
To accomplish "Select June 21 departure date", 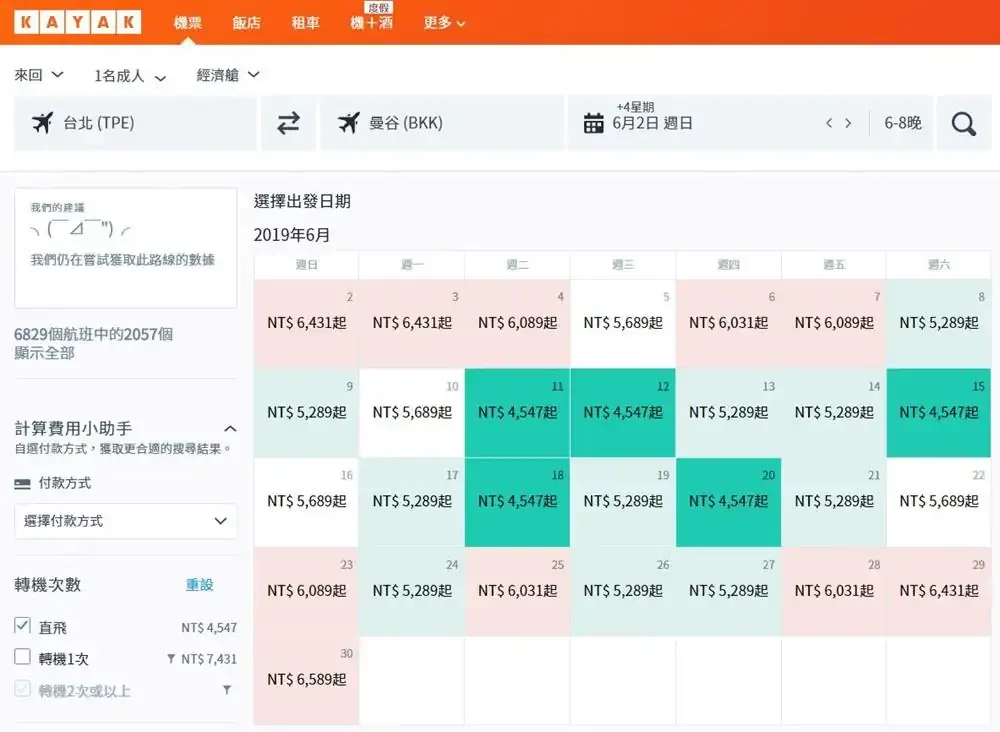I will 834,502.
